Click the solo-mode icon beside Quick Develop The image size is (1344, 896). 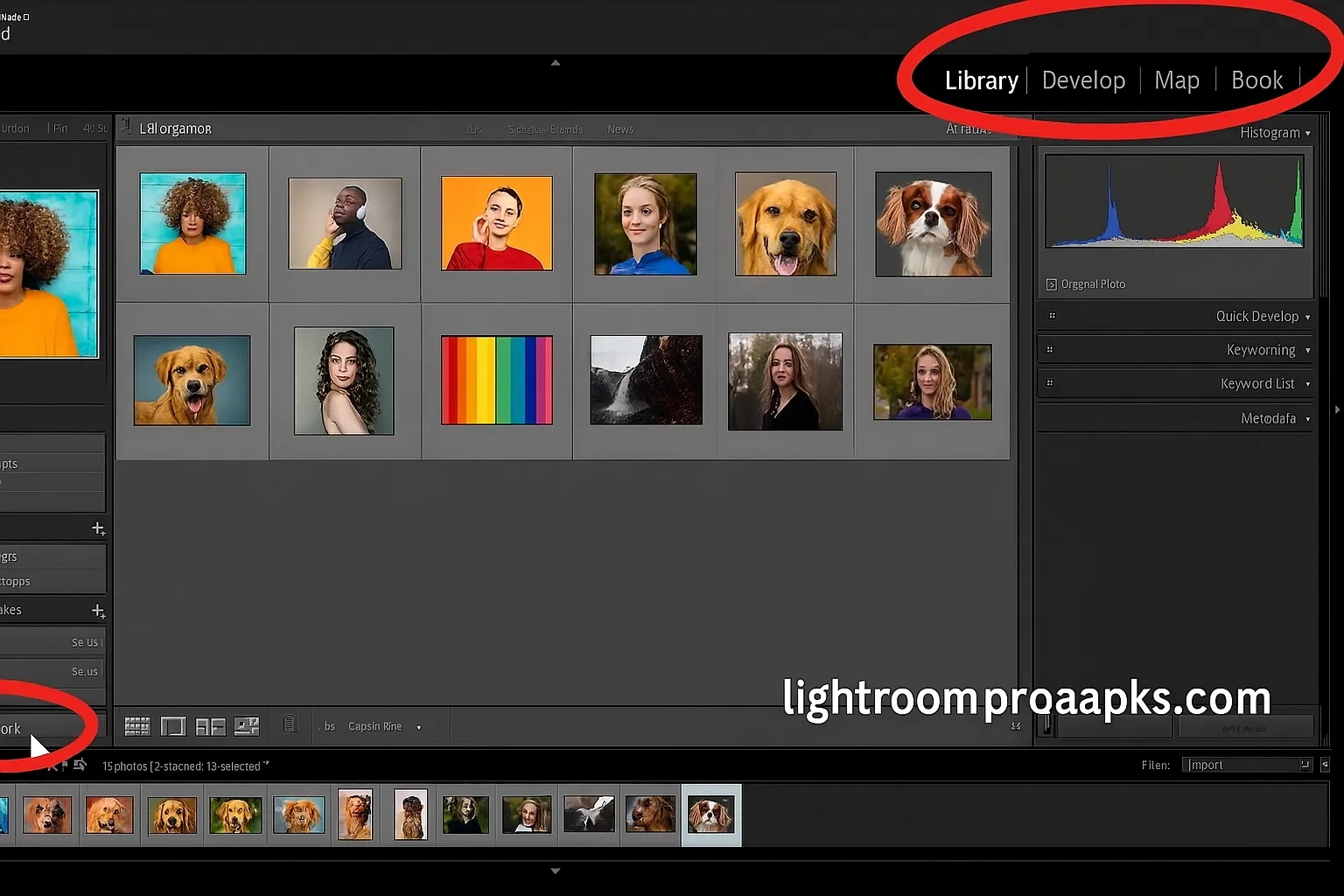point(1052,315)
